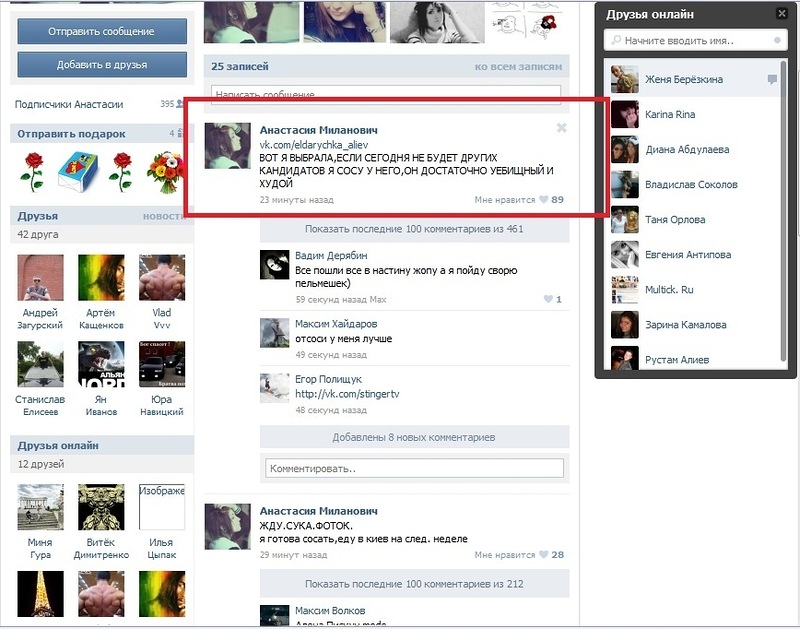The height and width of the screenshot is (629, 800).
Task: Click Егор Полищук comment avatar
Action: click(274, 388)
